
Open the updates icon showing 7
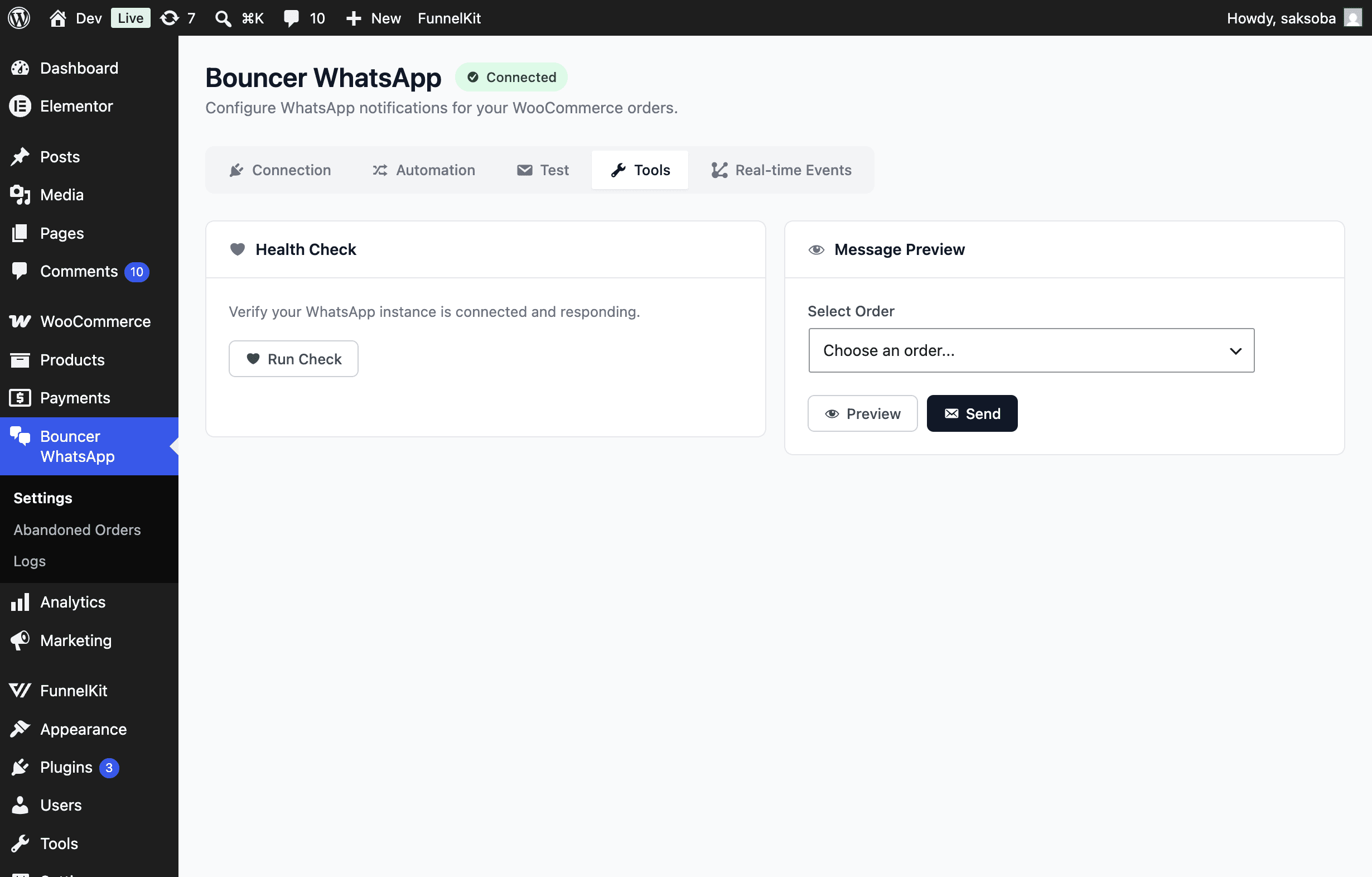[169, 18]
